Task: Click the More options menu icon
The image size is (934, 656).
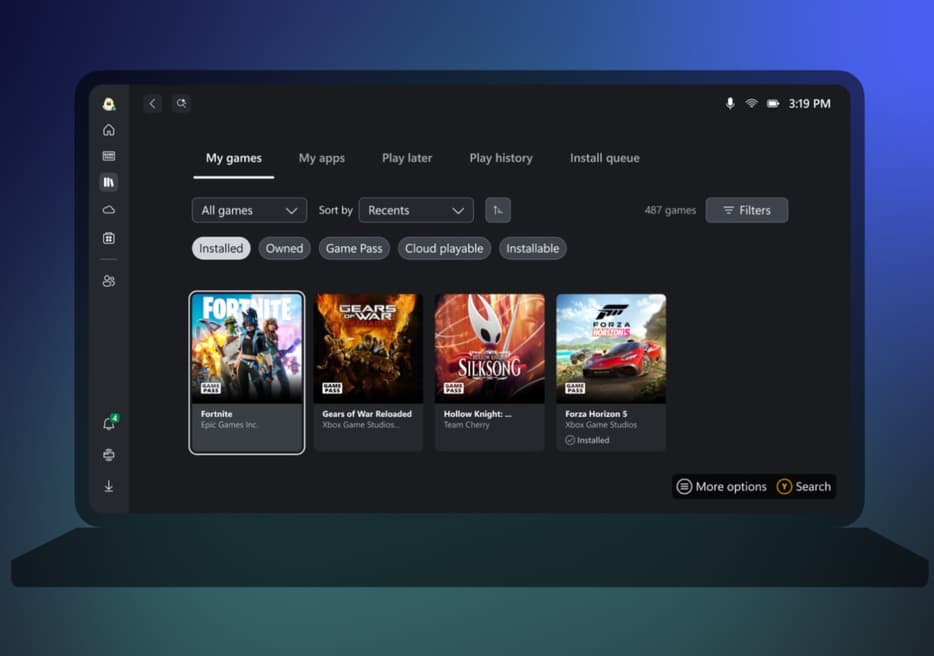Action: tap(684, 487)
